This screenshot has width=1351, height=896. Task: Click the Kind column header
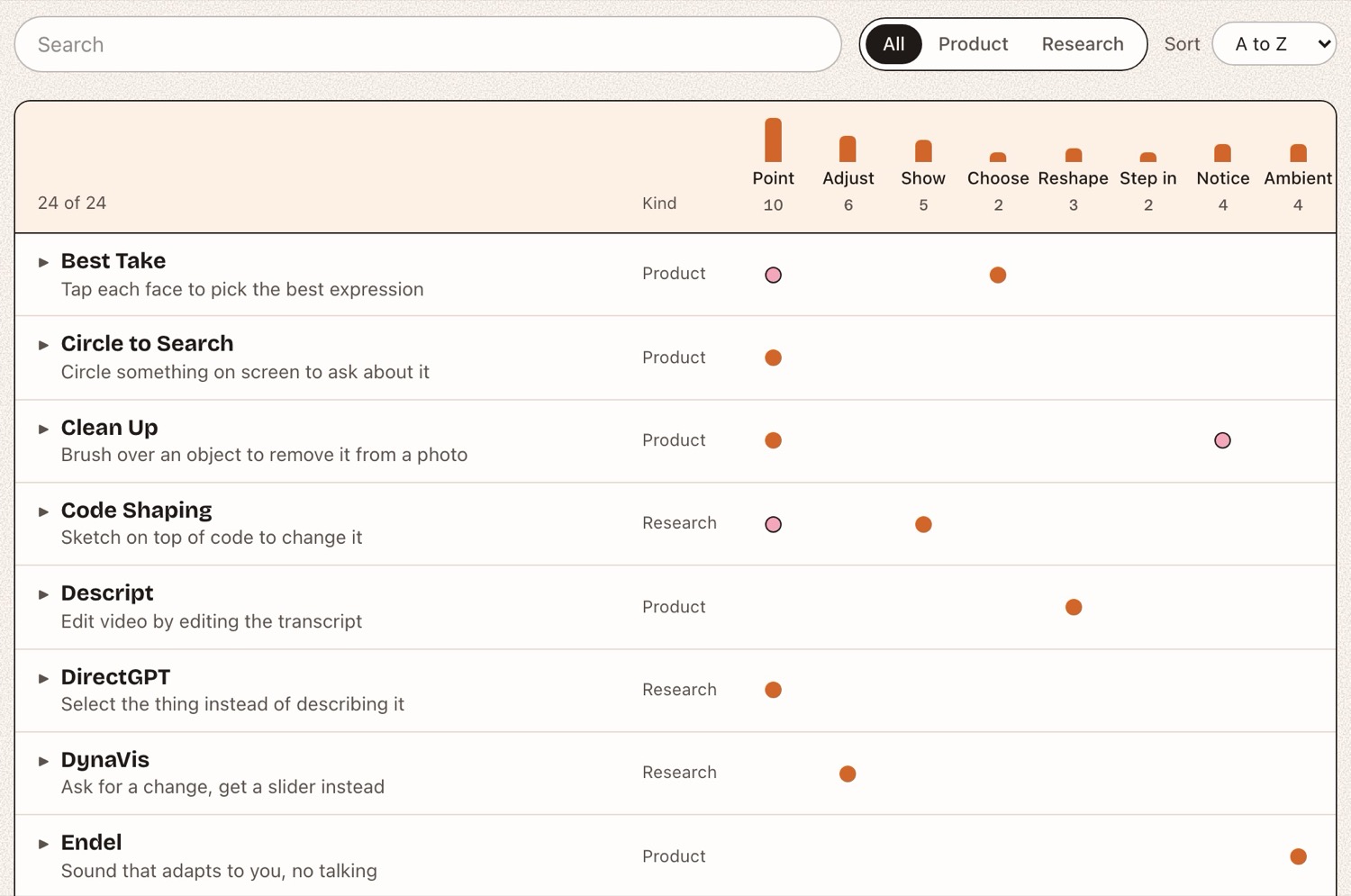click(659, 204)
